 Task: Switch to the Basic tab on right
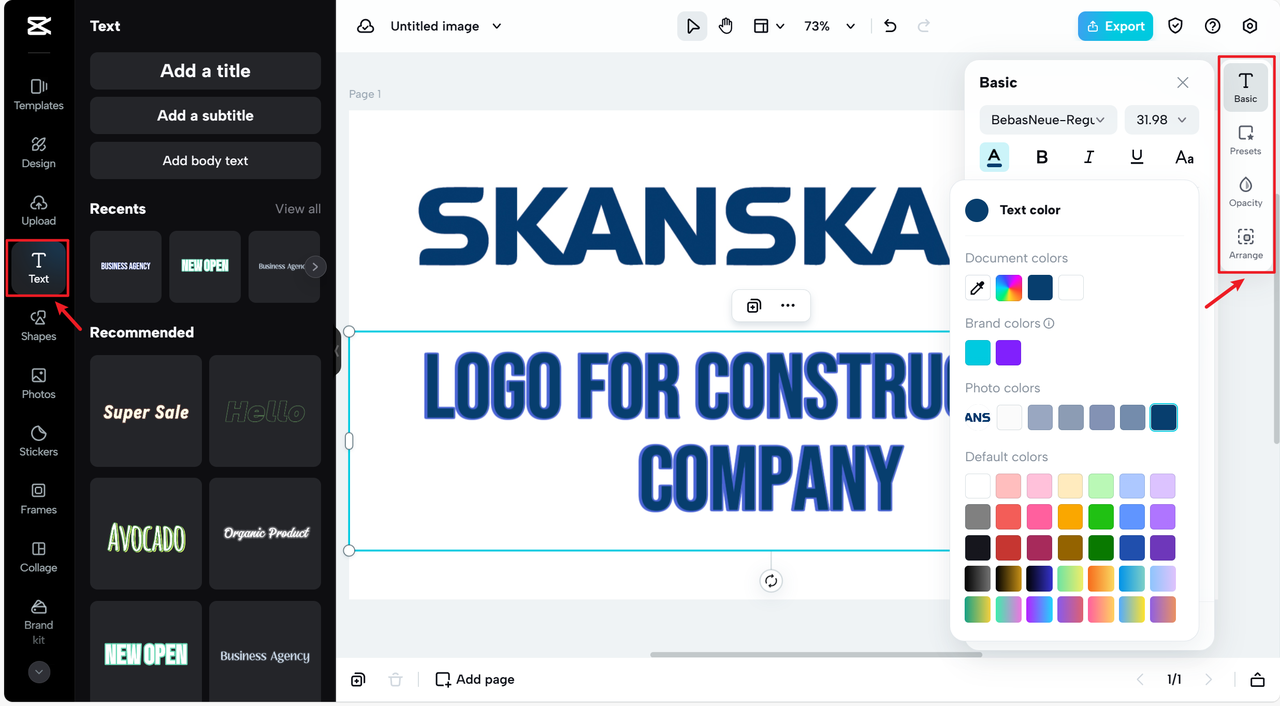point(1246,87)
